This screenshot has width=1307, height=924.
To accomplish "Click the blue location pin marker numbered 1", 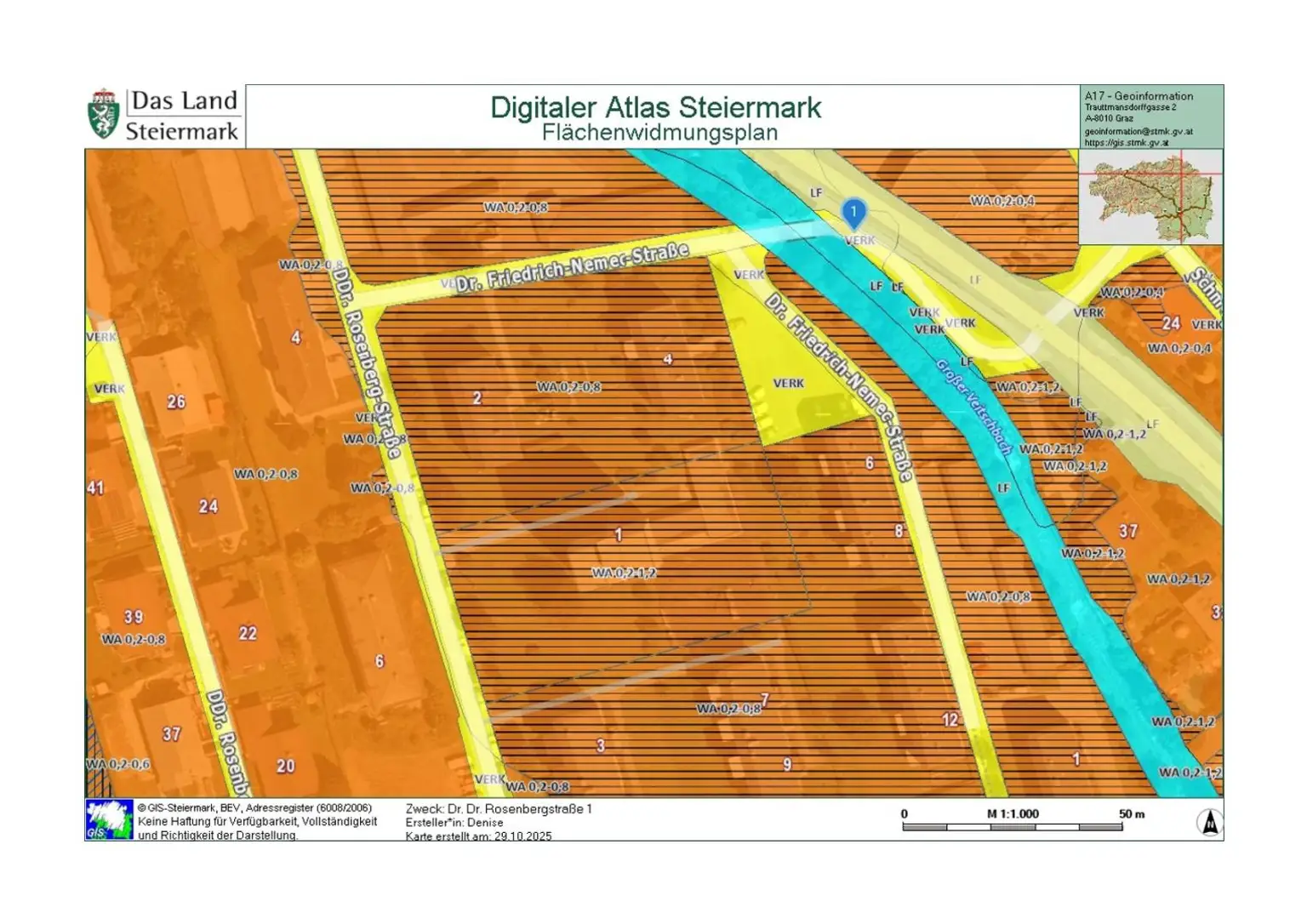I will [x=853, y=213].
